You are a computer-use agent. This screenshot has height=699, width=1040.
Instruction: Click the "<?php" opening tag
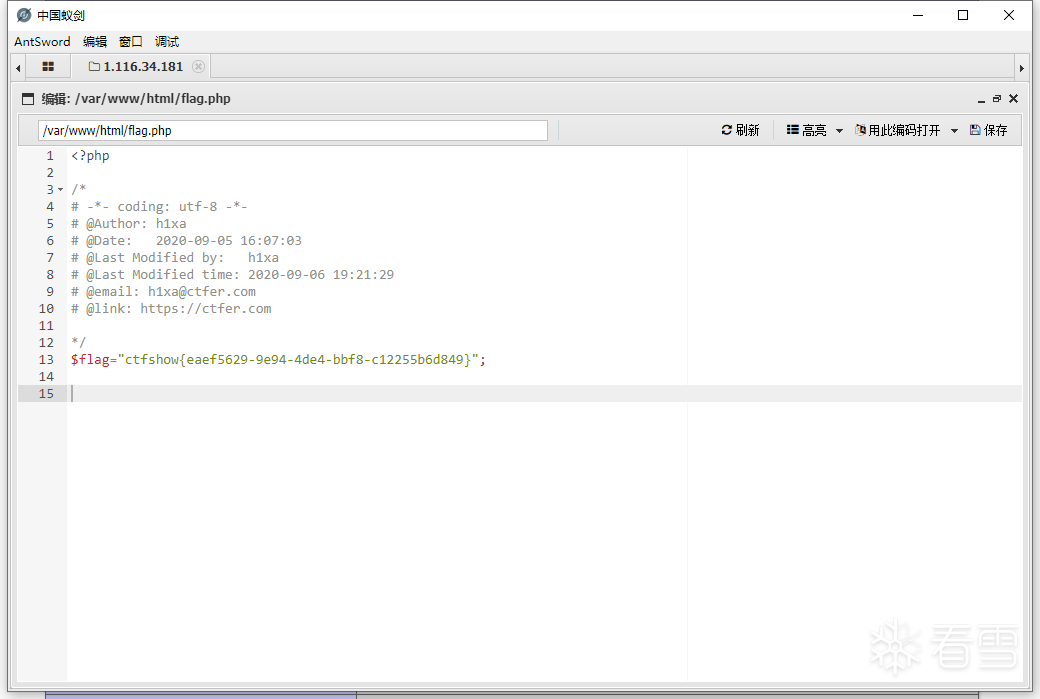point(90,156)
